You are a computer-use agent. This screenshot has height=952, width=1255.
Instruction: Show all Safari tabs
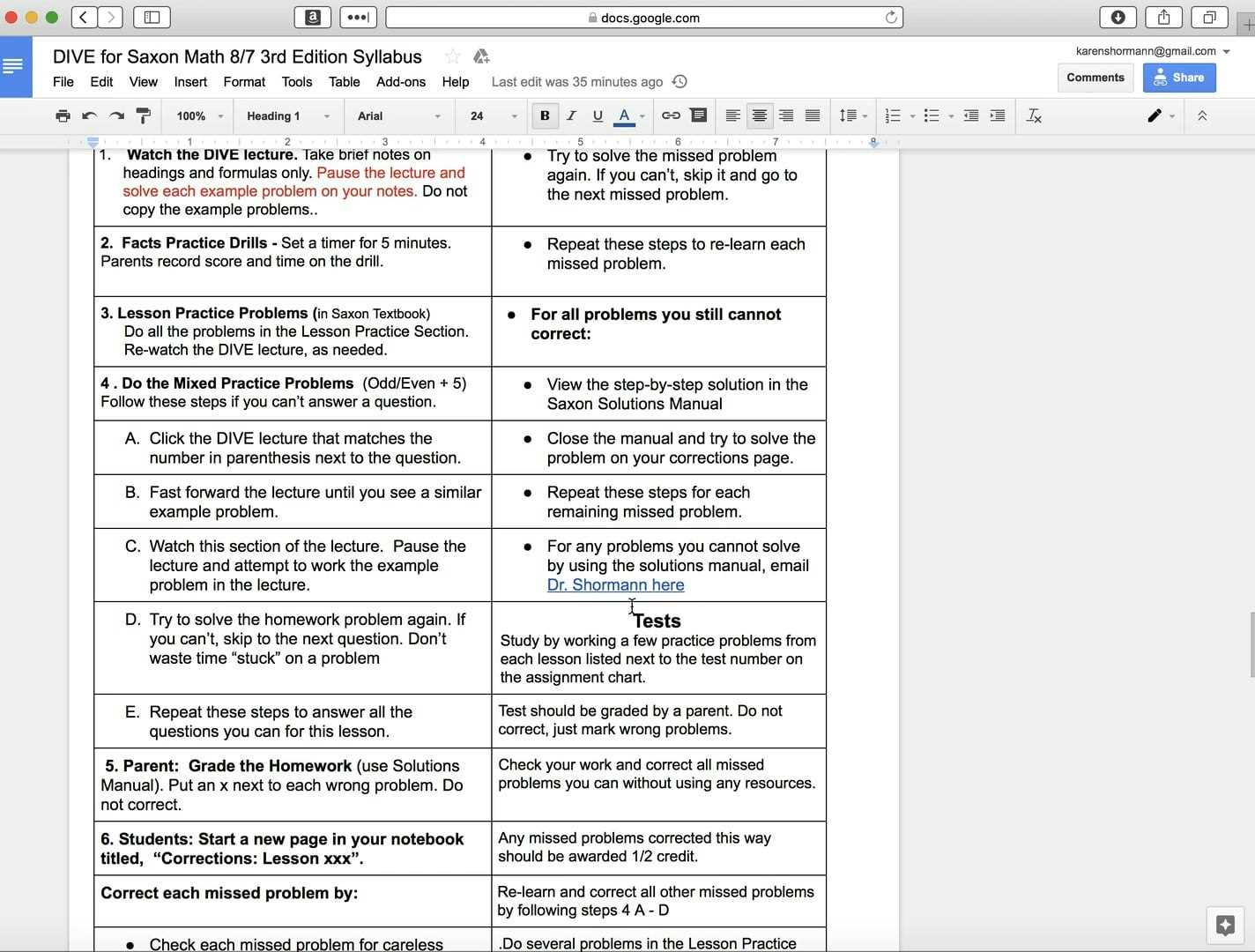1209,17
